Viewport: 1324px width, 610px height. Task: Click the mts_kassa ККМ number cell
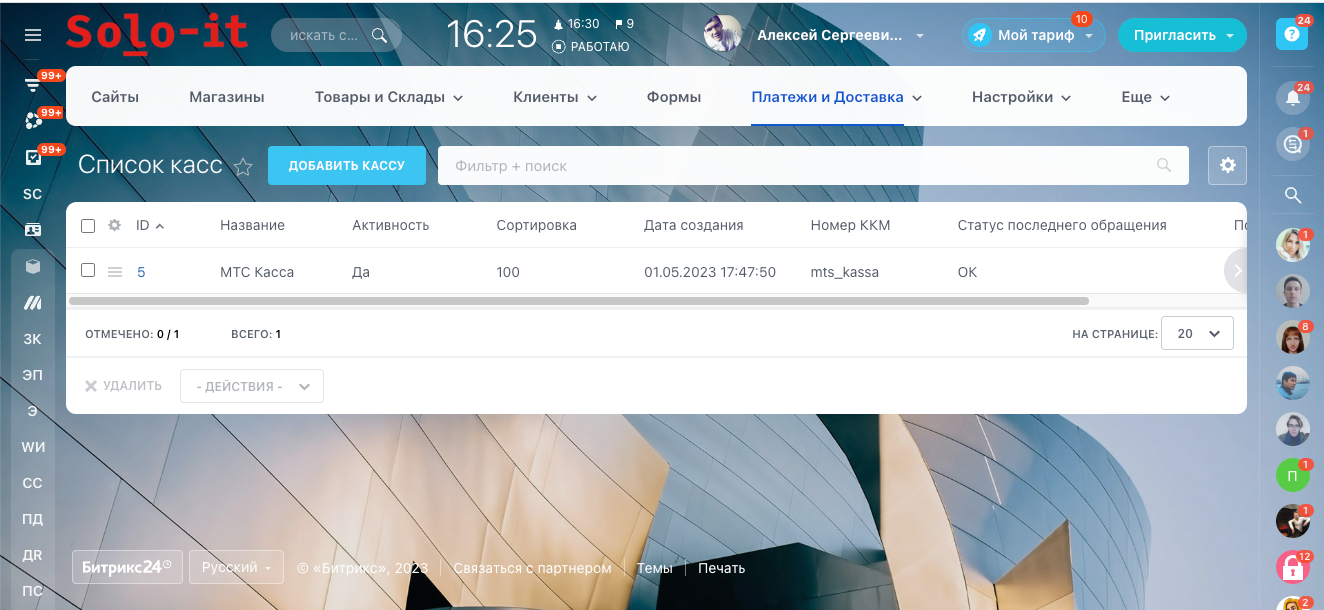click(845, 272)
